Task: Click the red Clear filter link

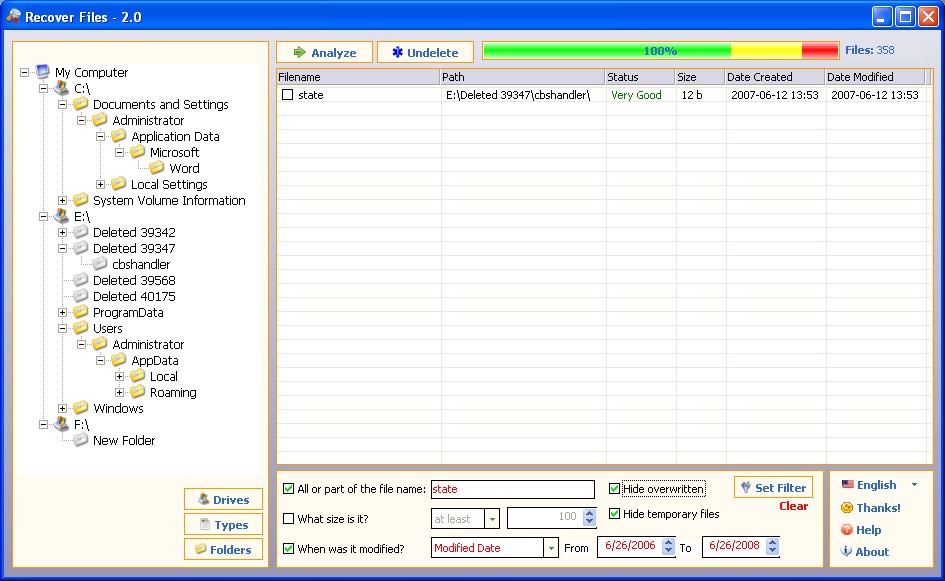Action: [x=793, y=506]
